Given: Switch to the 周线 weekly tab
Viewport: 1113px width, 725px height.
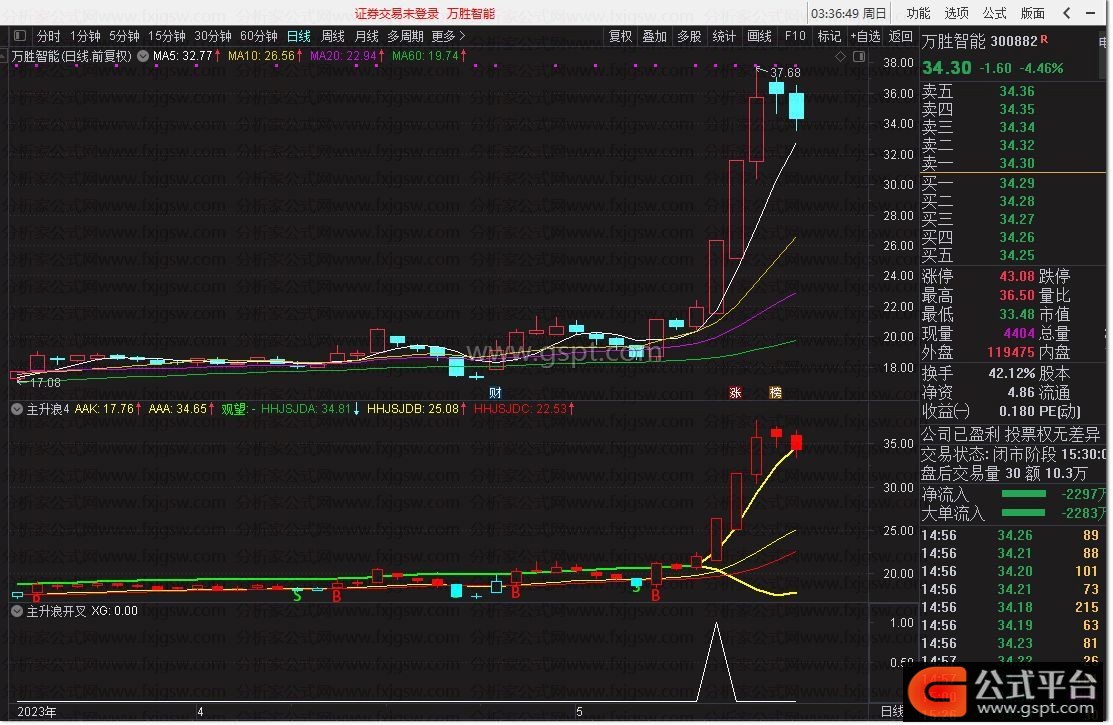Looking at the screenshot, I should (333, 36).
